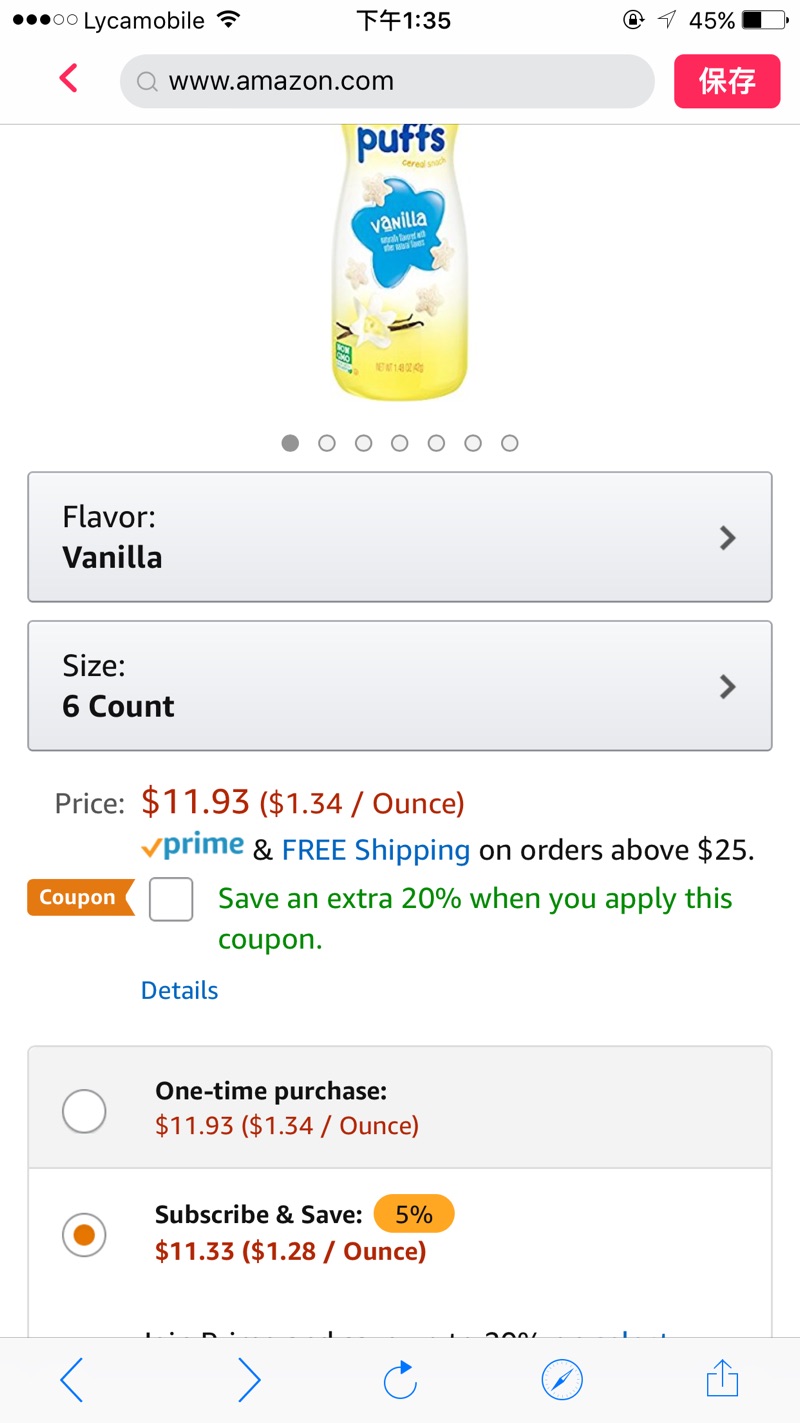
Task: Tap the share icon in bottom toolbar
Action: coord(722,1381)
